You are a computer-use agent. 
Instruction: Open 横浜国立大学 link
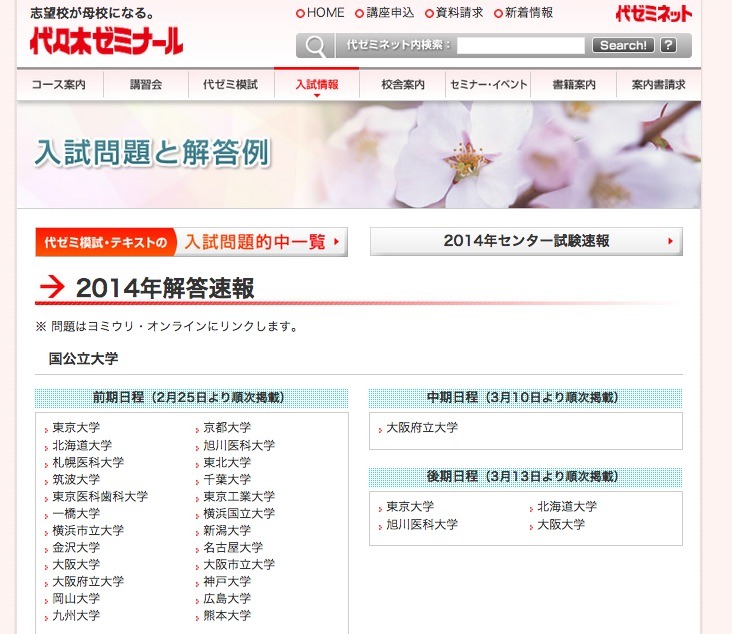[239, 513]
